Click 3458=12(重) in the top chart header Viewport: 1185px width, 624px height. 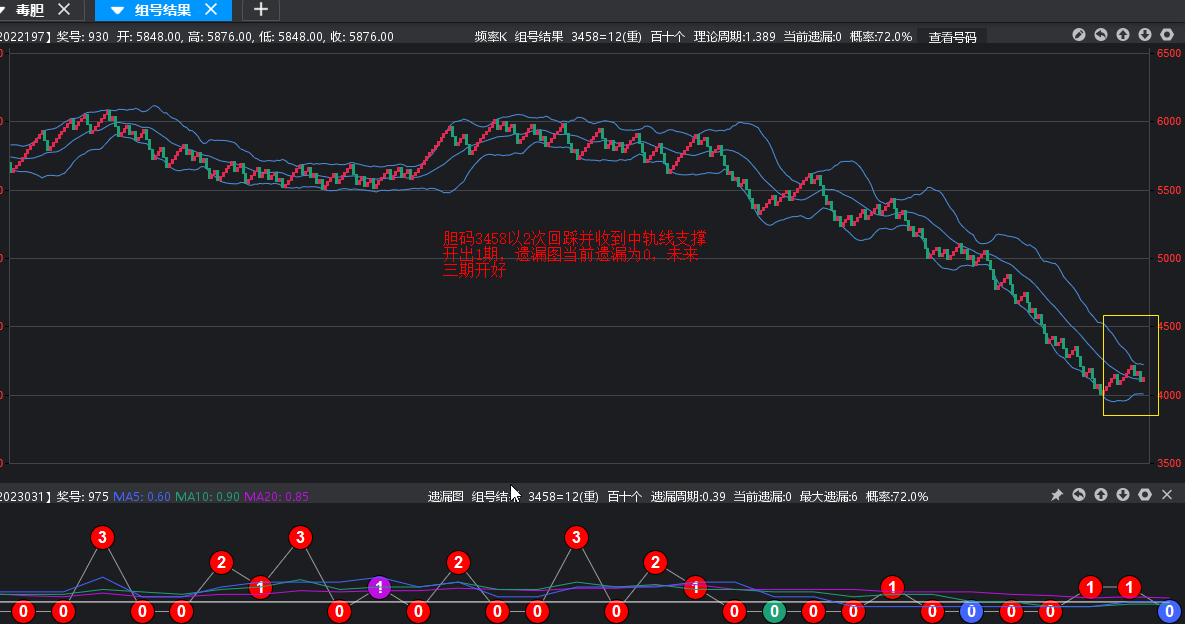(x=606, y=36)
